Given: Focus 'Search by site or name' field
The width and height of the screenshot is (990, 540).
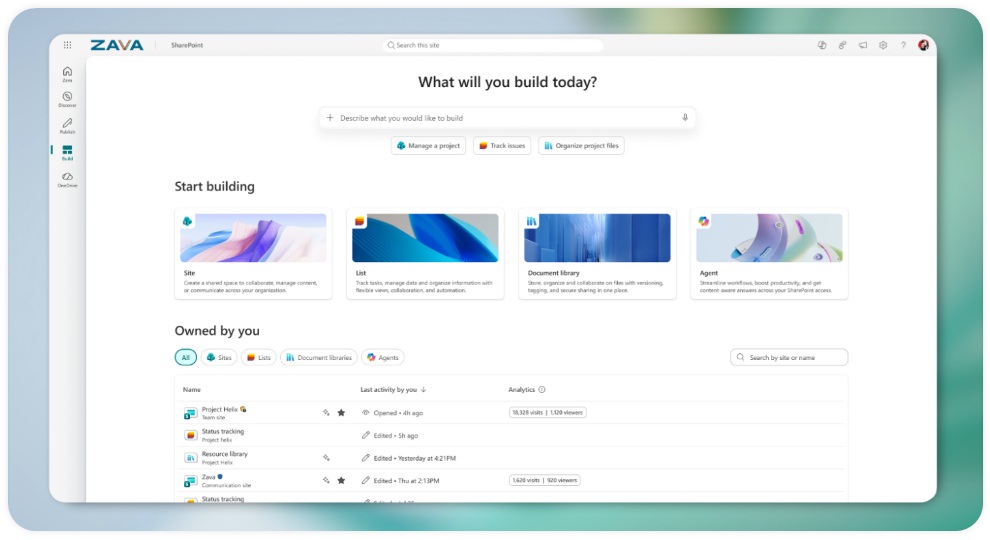Looking at the screenshot, I should (x=789, y=357).
